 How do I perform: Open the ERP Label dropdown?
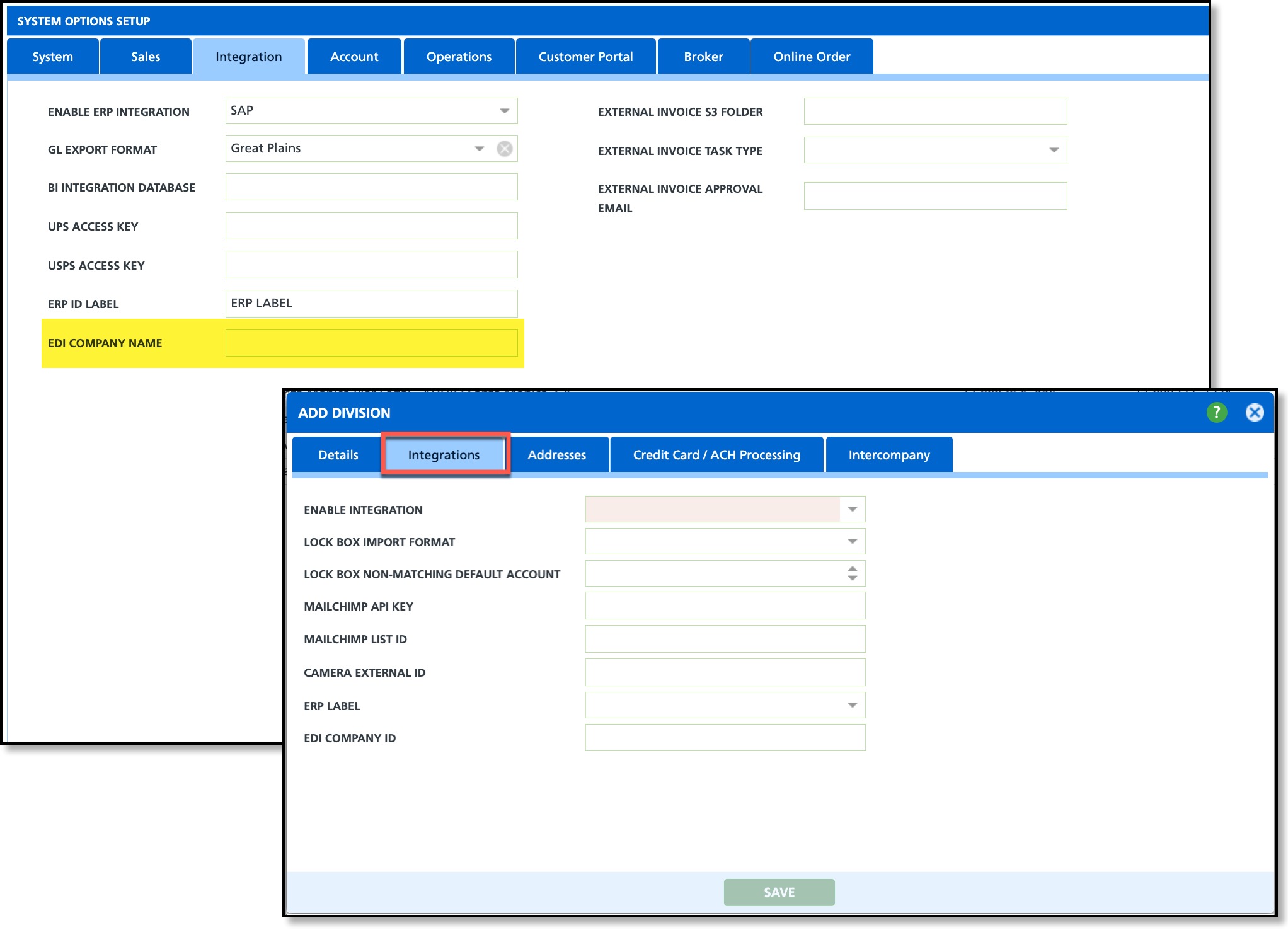tap(852, 705)
